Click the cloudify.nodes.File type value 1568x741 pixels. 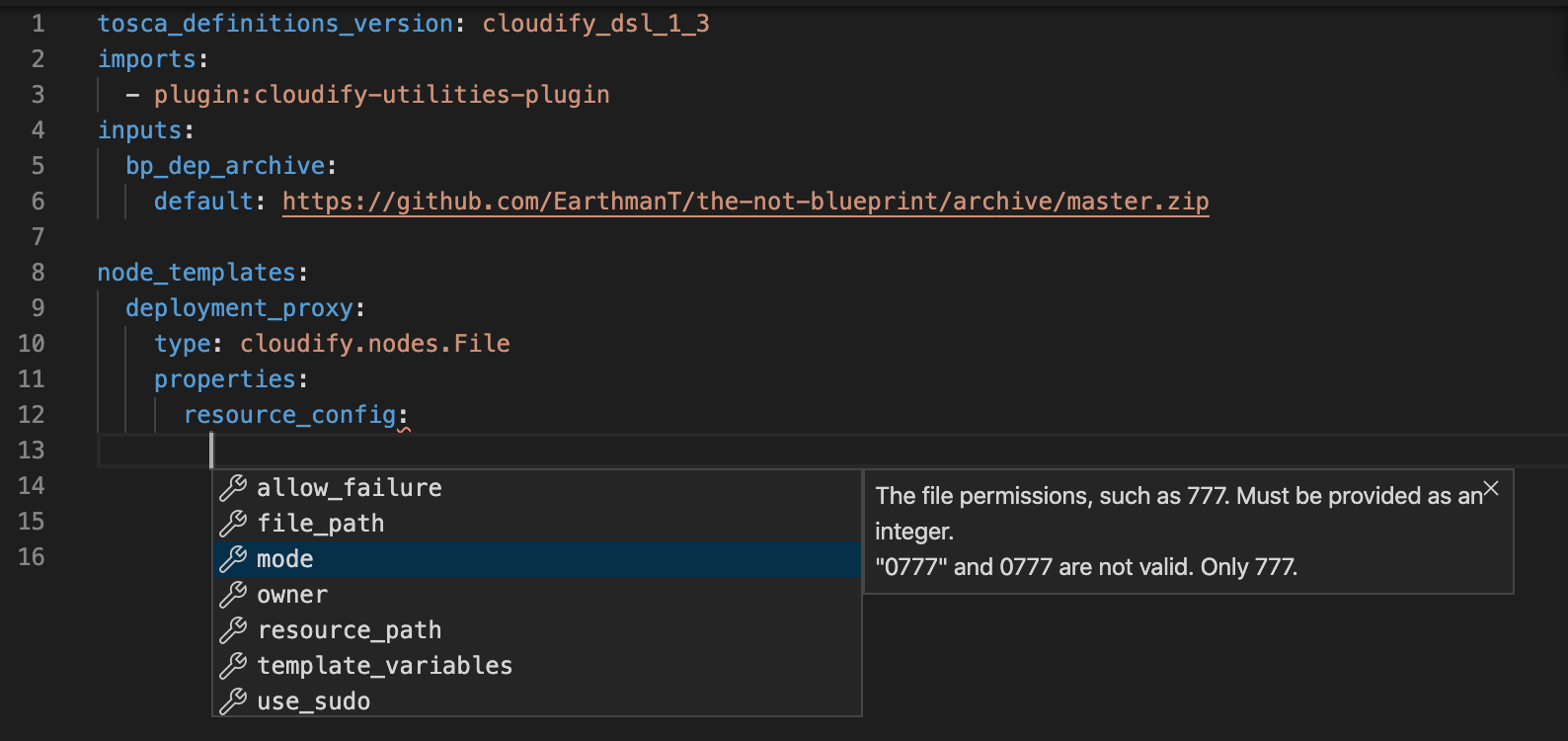coord(375,344)
